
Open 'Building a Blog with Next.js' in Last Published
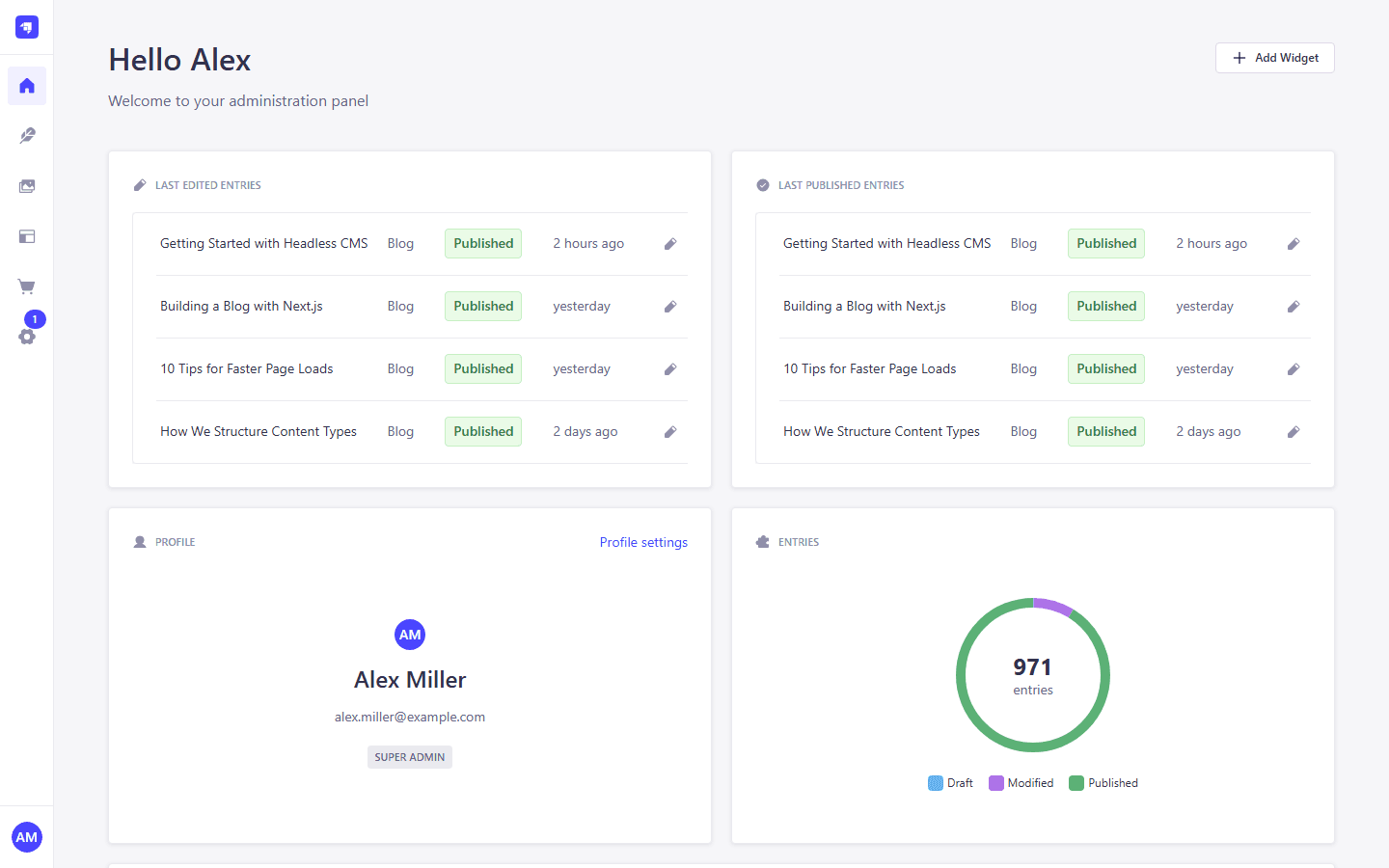(x=864, y=307)
